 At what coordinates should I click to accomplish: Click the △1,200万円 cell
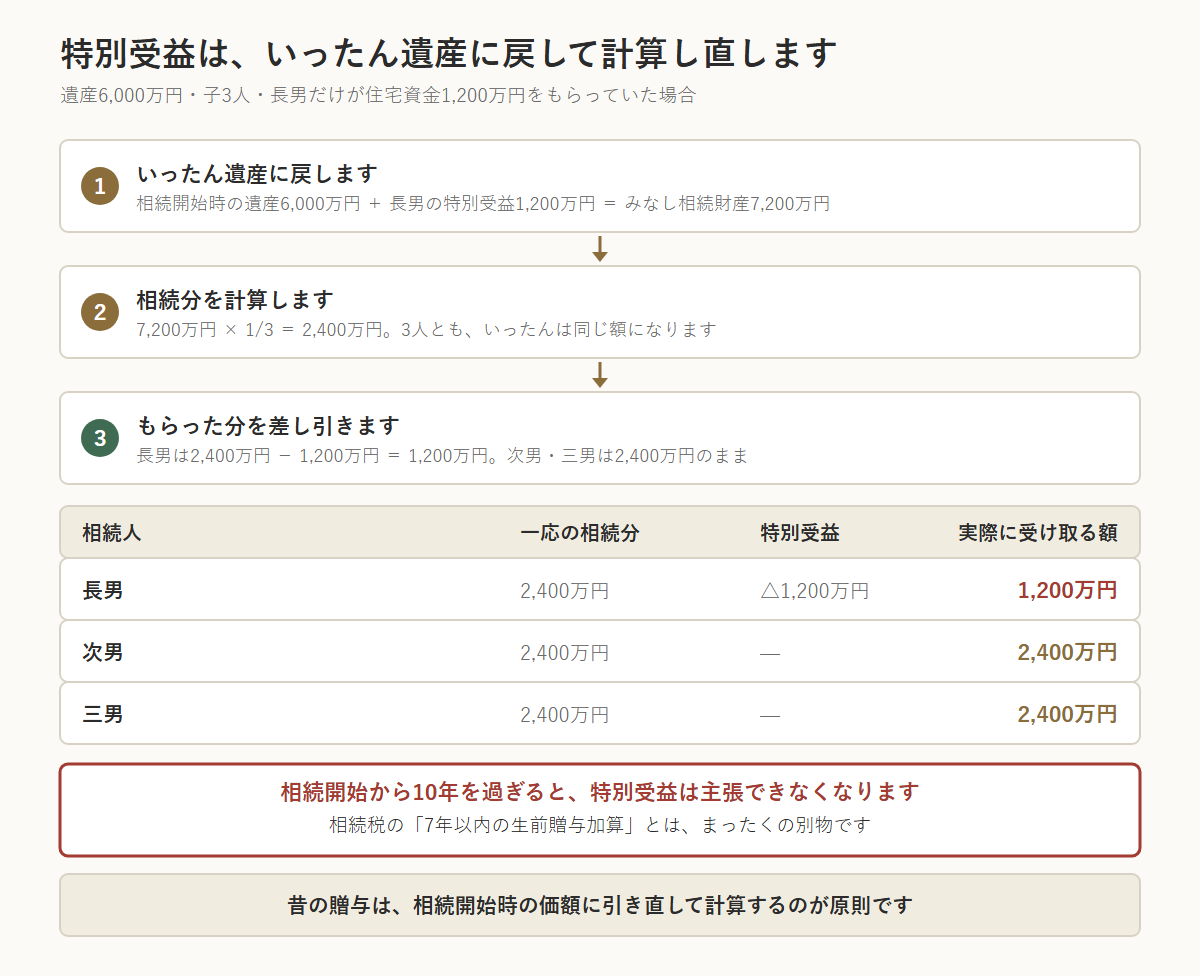click(814, 591)
